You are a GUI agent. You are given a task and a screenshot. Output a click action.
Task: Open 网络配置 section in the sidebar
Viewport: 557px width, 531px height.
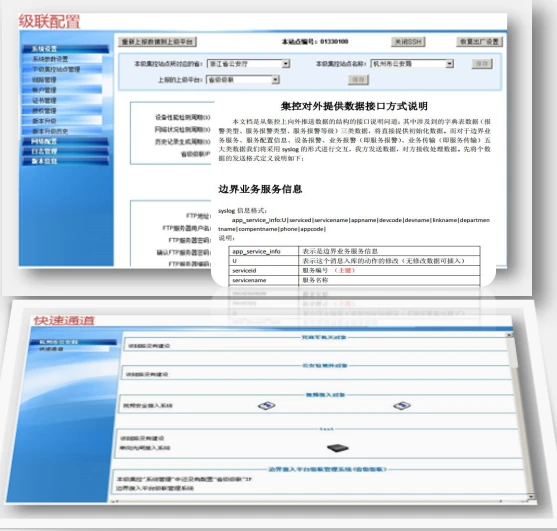(65, 141)
